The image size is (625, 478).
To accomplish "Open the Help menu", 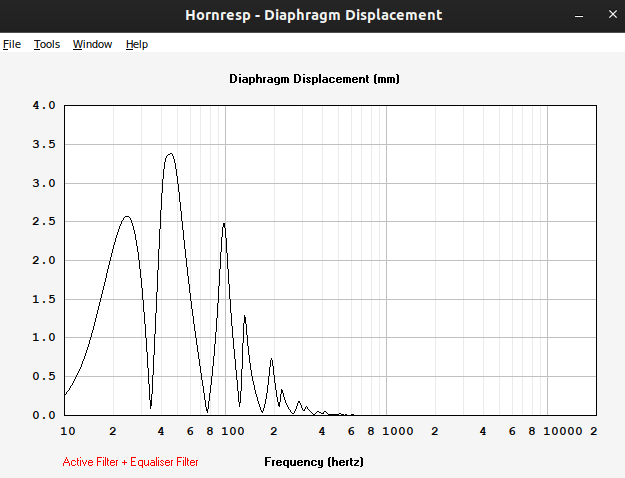I will 137,44.
